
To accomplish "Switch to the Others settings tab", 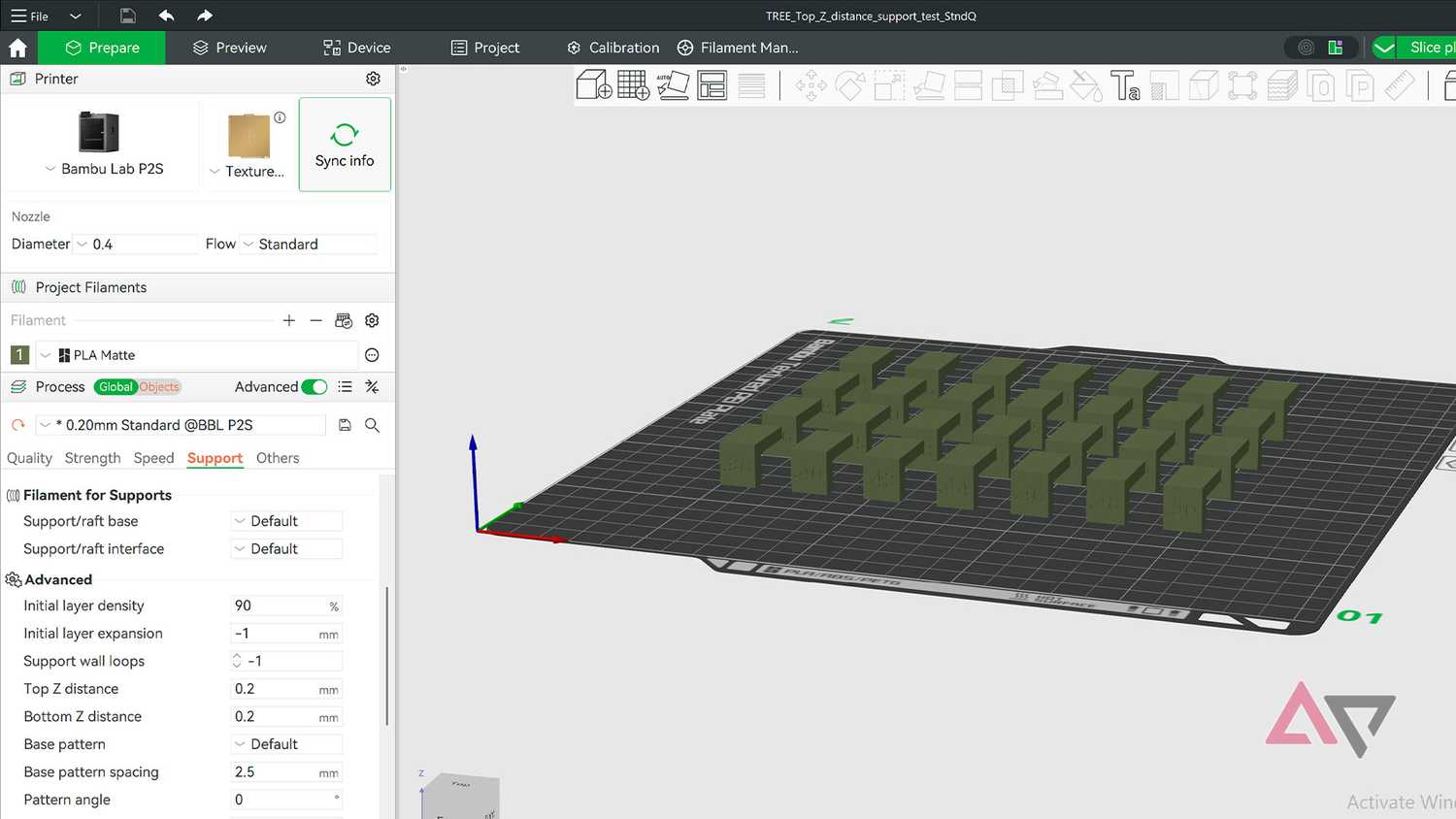I will tap(278, 458).
